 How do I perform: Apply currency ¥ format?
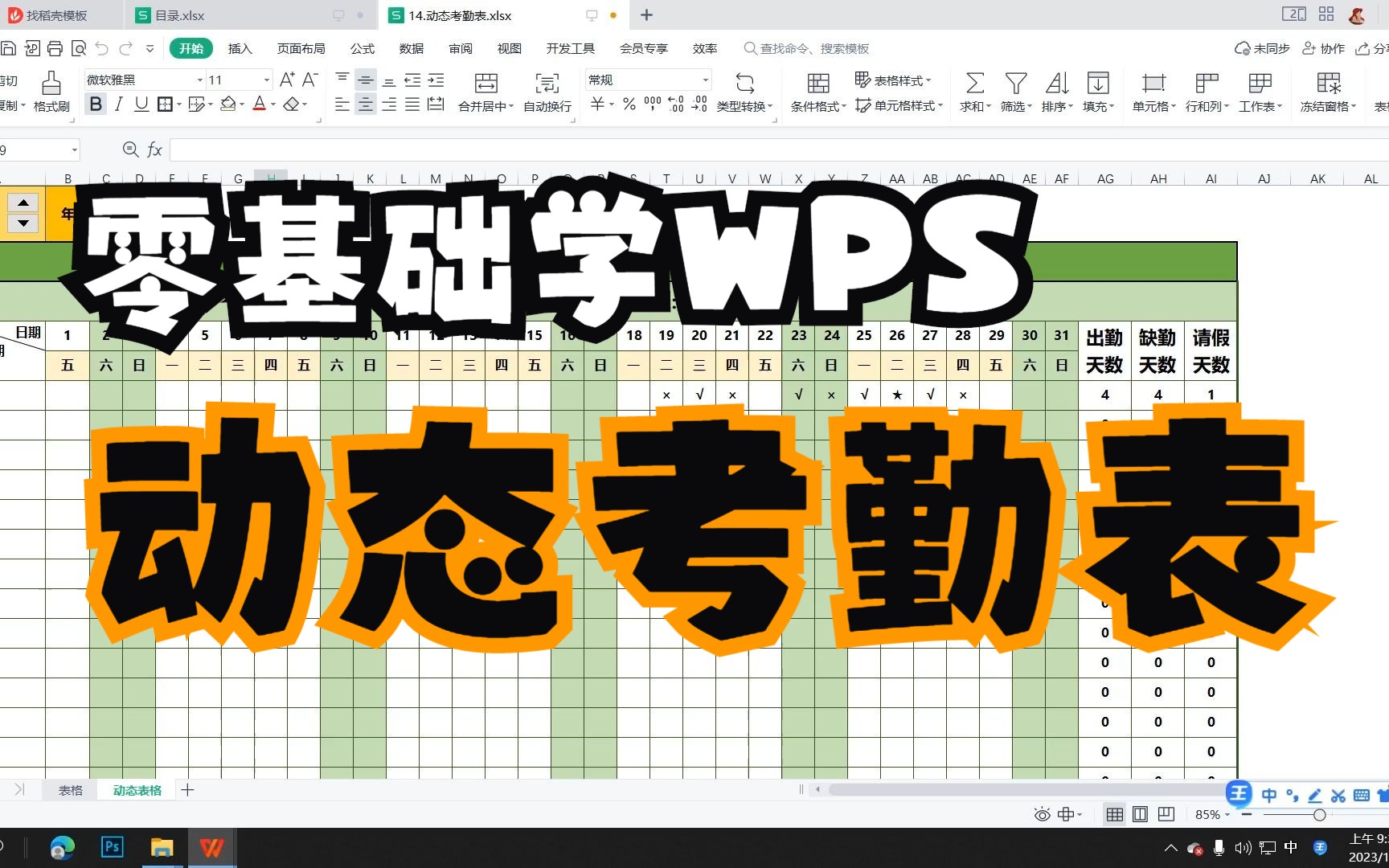tap(597, 104)
